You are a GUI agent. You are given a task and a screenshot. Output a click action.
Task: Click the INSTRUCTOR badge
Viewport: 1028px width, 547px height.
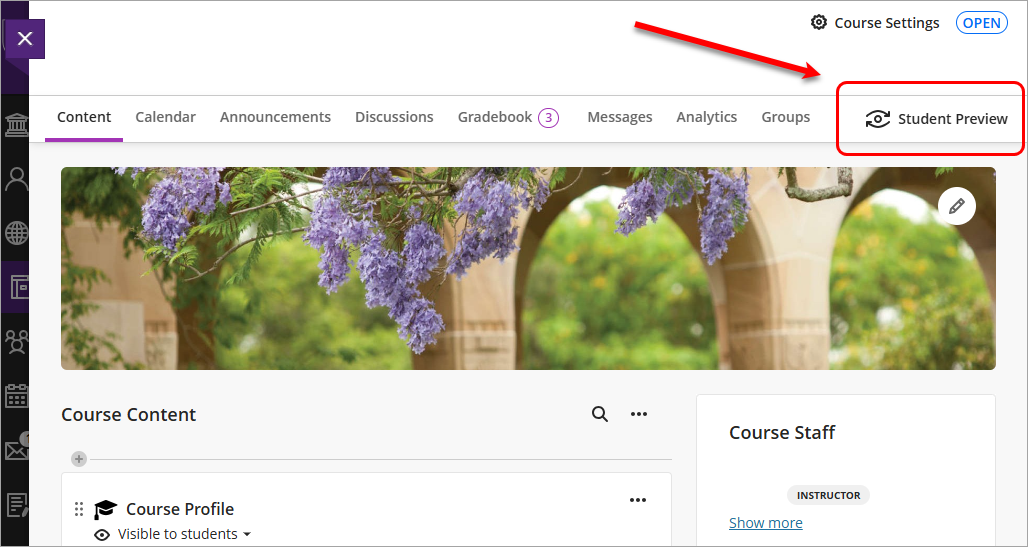coord(829,495)
